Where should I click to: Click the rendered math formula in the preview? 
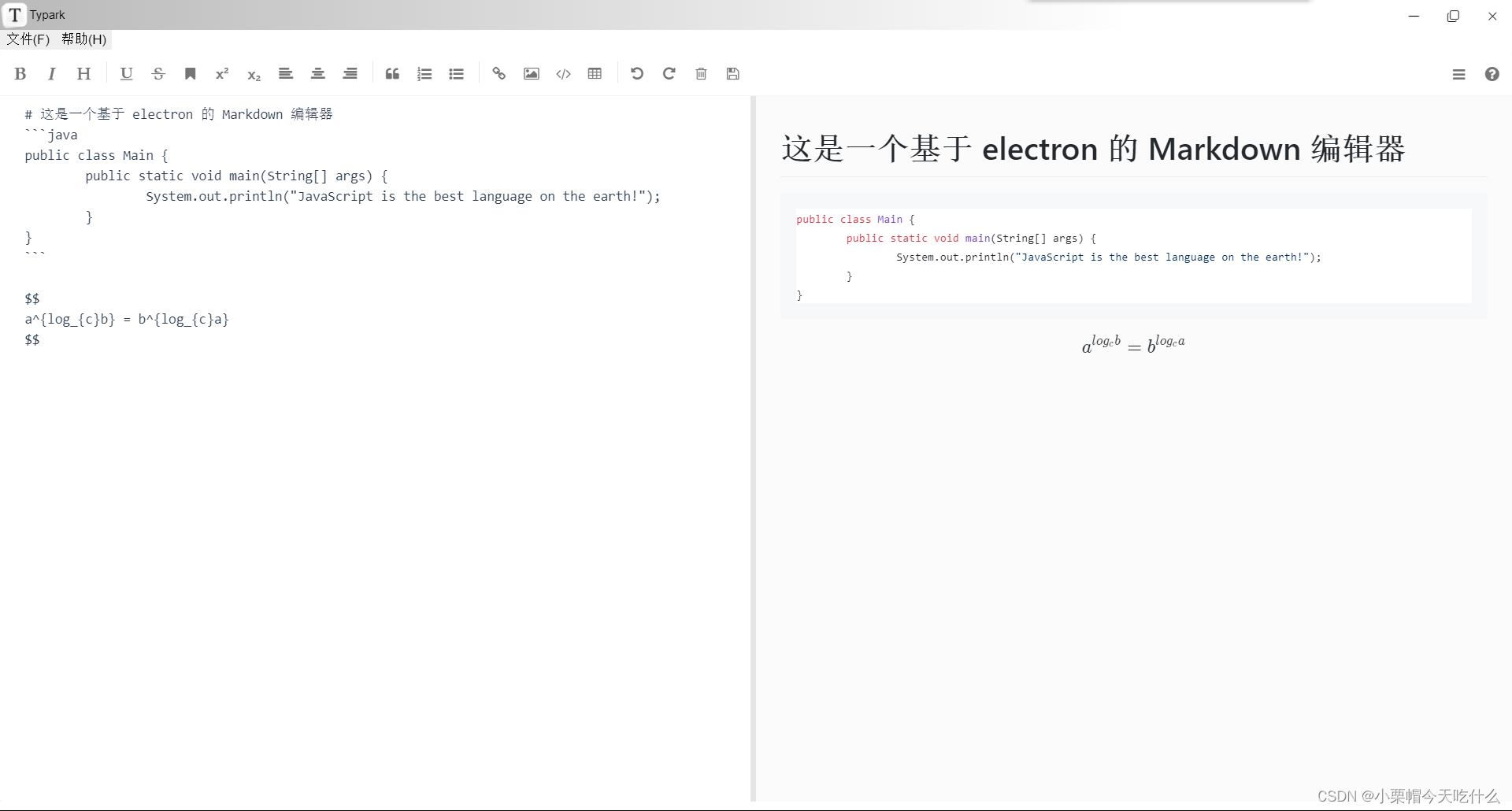[x=1133, y=343]
